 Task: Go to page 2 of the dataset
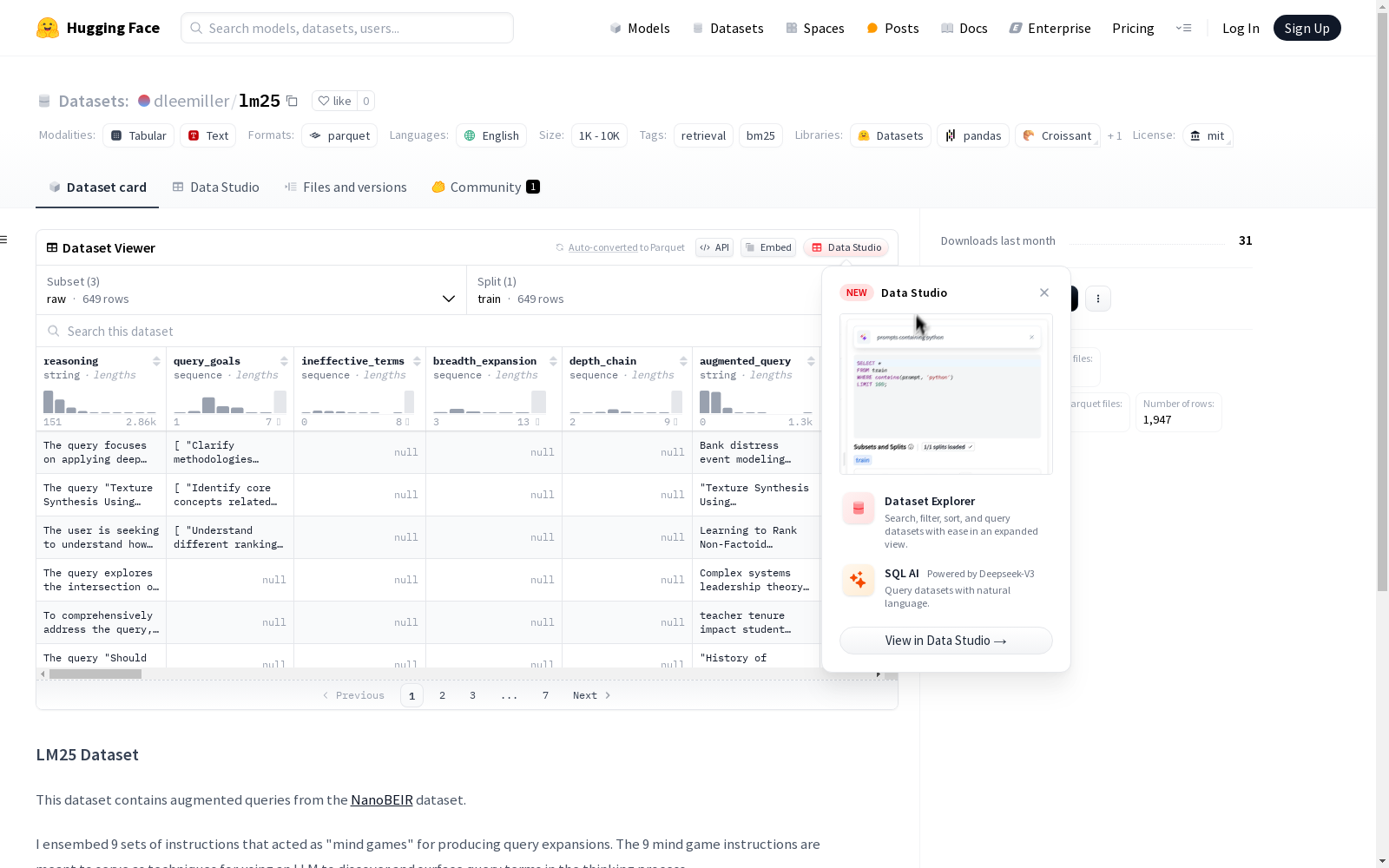coord(442,695)
